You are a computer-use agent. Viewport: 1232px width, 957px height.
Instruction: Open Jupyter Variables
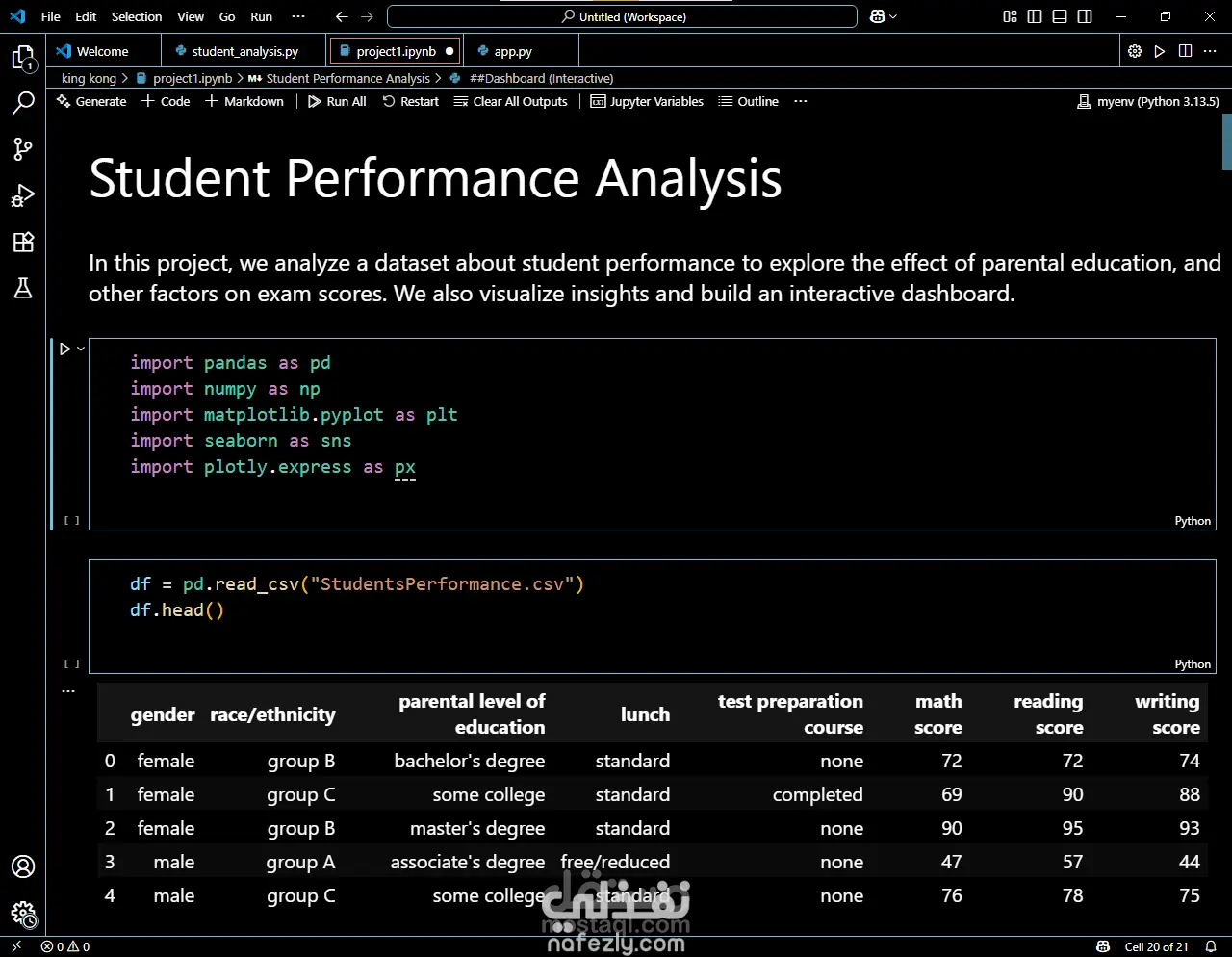click(x=647, y=101)
